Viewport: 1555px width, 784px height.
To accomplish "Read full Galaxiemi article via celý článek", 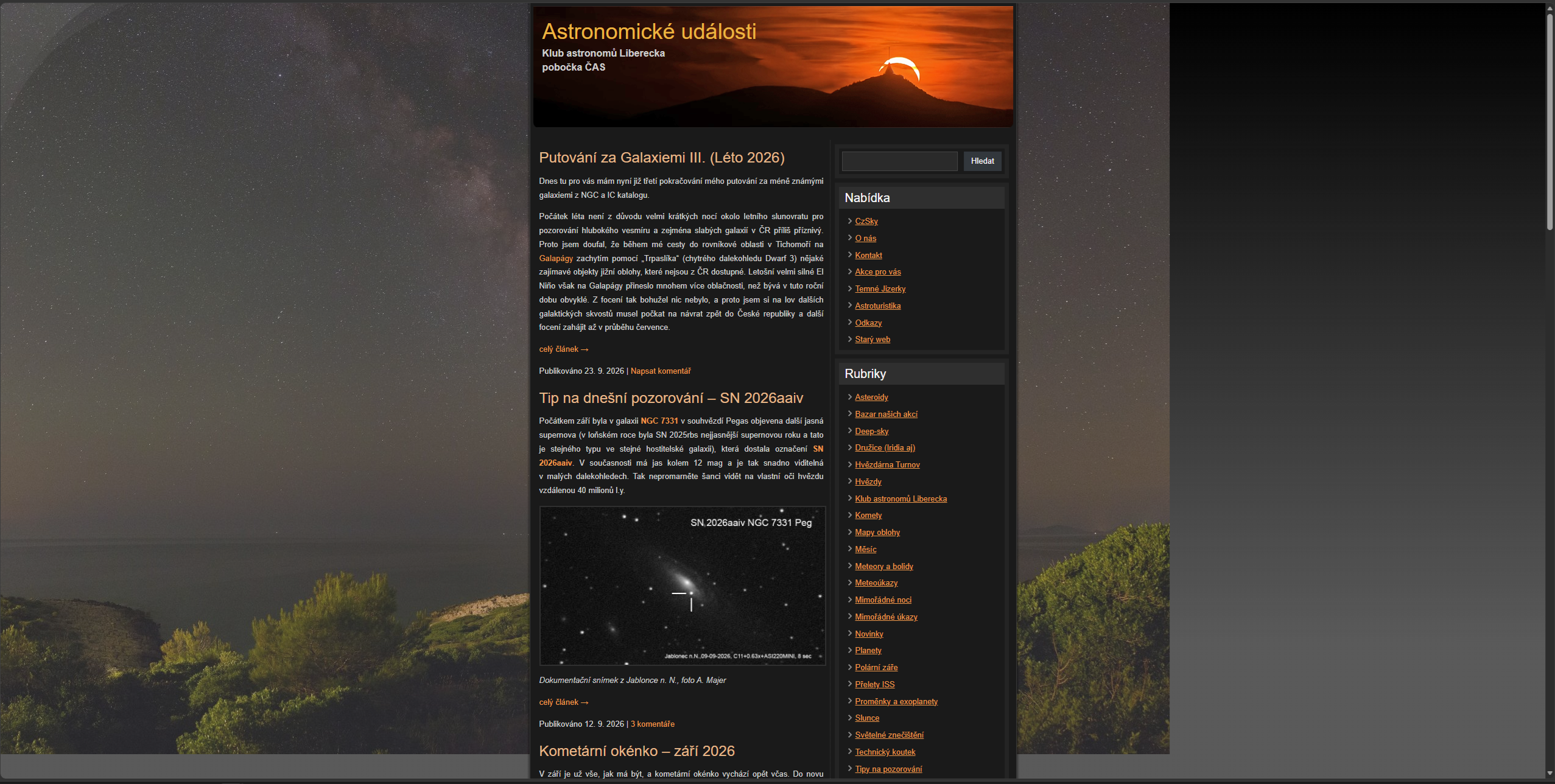I will pos(564,349).
